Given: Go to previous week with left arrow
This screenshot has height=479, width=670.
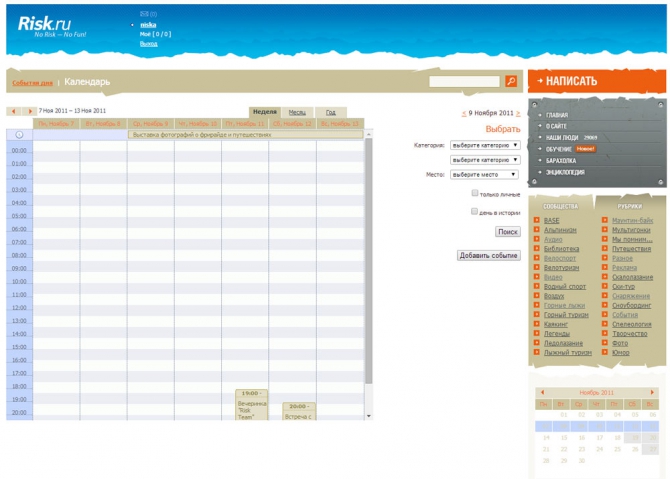Looking at the screenshot, I should click(14, 111).
